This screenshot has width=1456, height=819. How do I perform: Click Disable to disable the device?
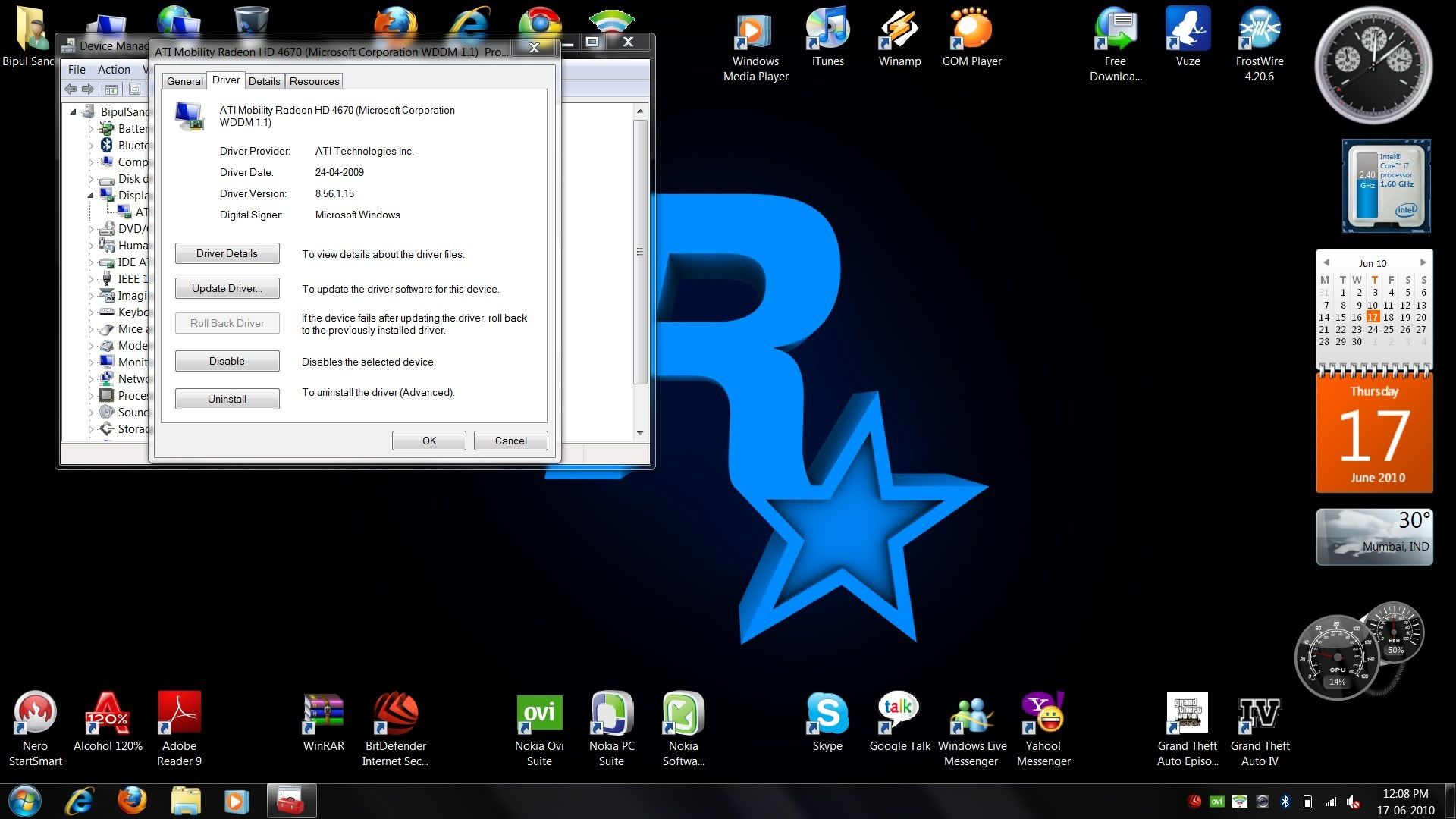pos(227,361)
